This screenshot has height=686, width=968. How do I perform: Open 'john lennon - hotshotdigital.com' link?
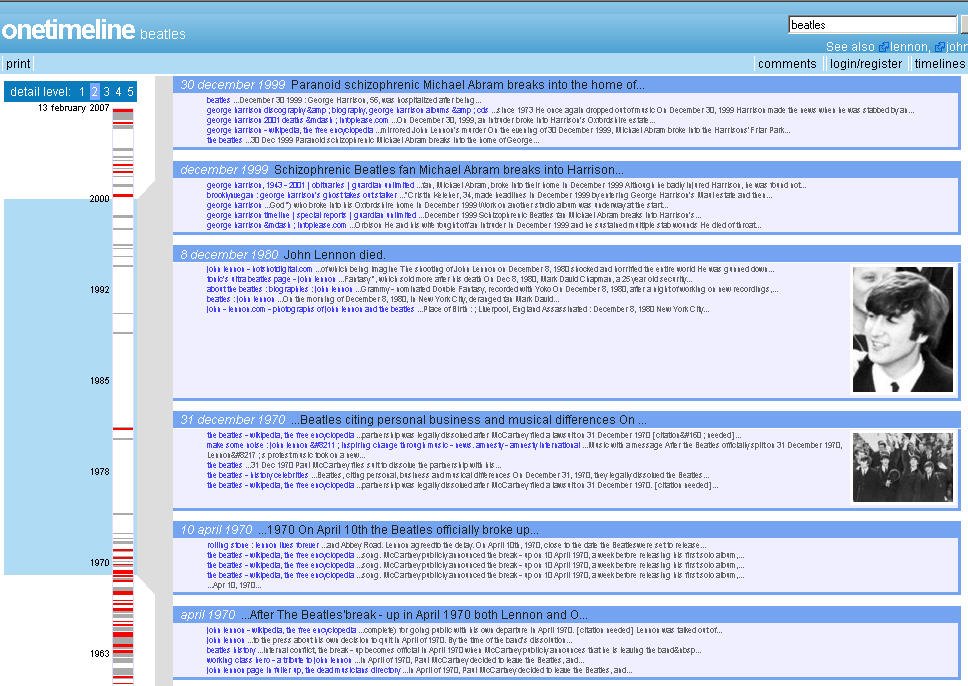(x=259, y=269)
